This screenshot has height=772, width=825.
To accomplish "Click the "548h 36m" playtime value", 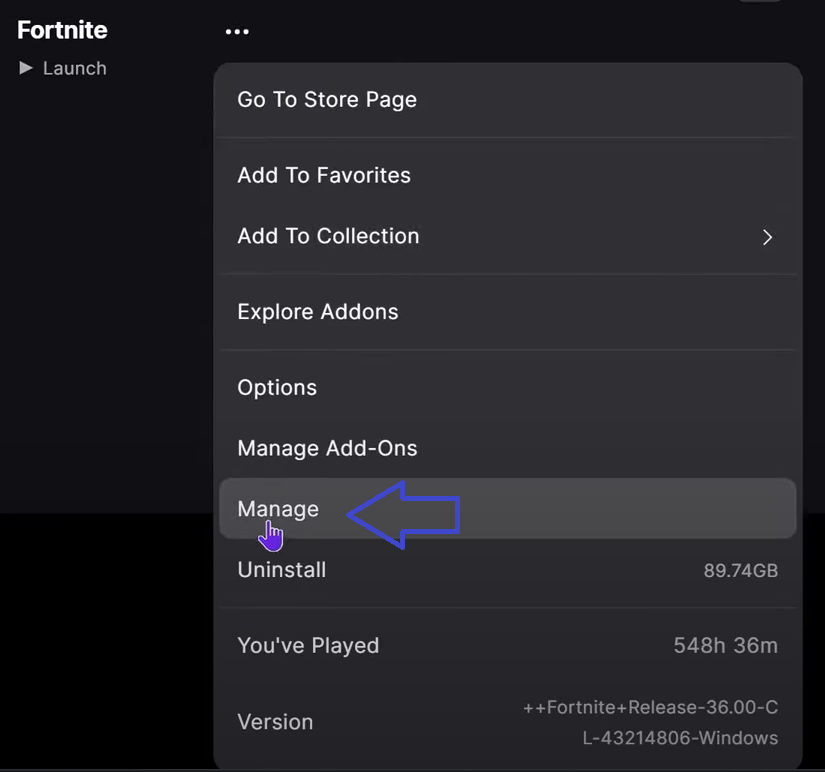I will point(725,645).
